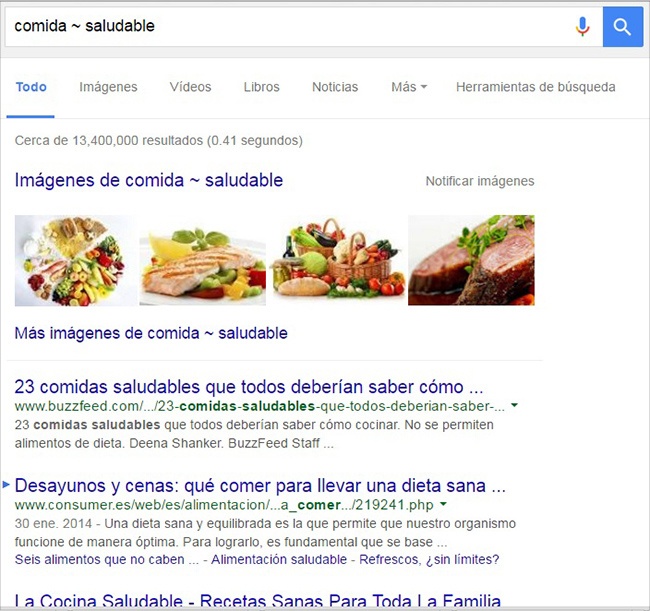Open the food pie chart thumbnail
650x611 pixels.
[75, 261]
